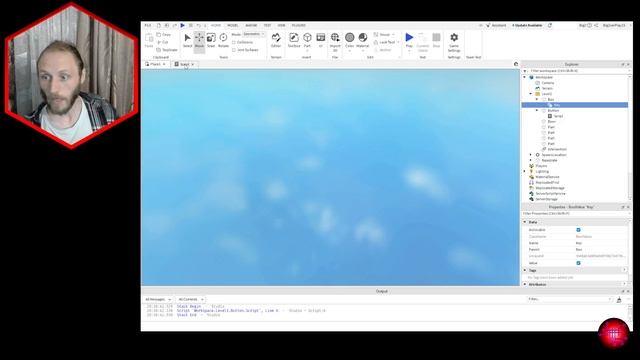Open the Toolbox panel
Viewport: 640px width, 360px height.
point(294,41)
